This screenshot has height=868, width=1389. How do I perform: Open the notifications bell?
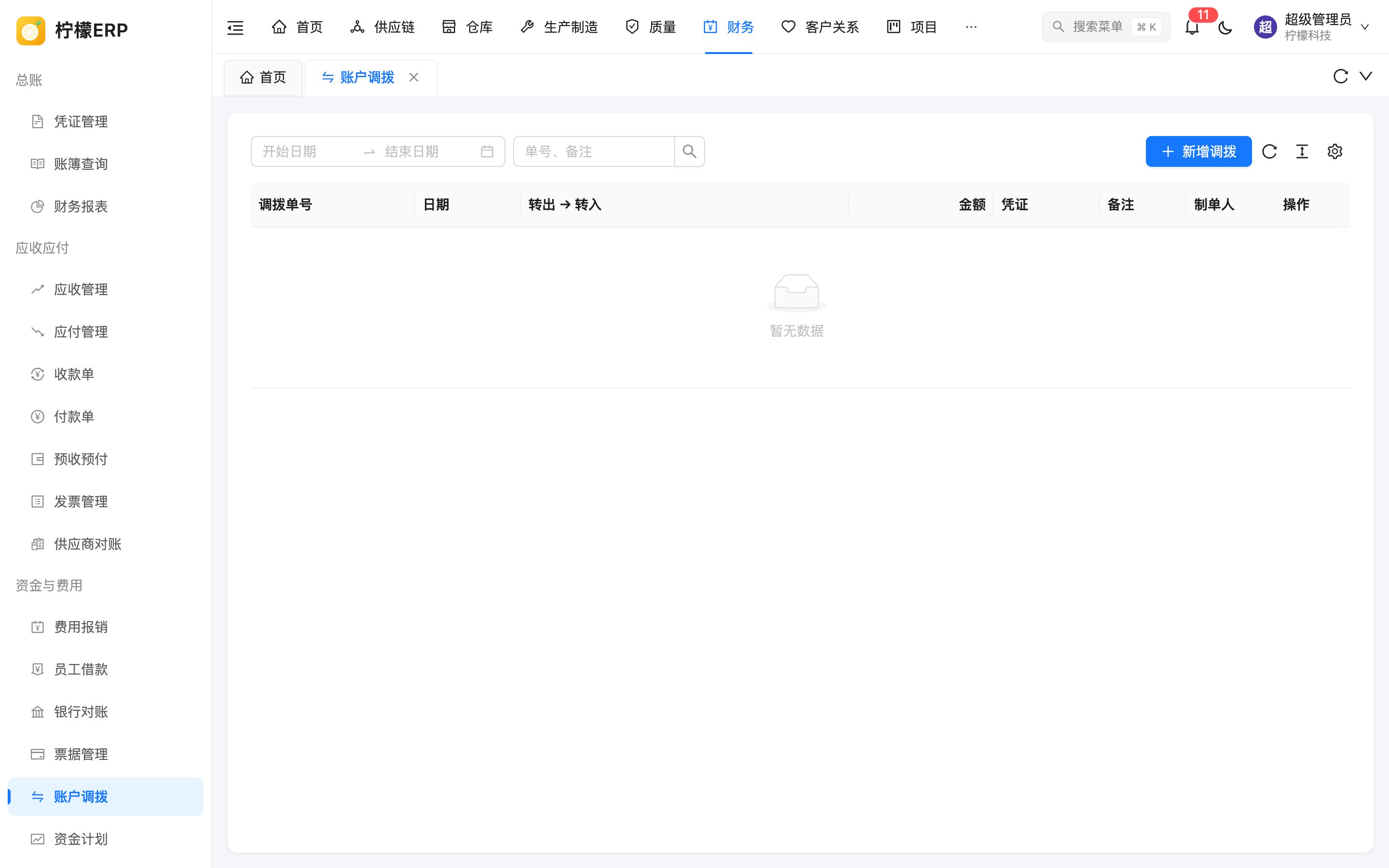tap(1192, 27)
